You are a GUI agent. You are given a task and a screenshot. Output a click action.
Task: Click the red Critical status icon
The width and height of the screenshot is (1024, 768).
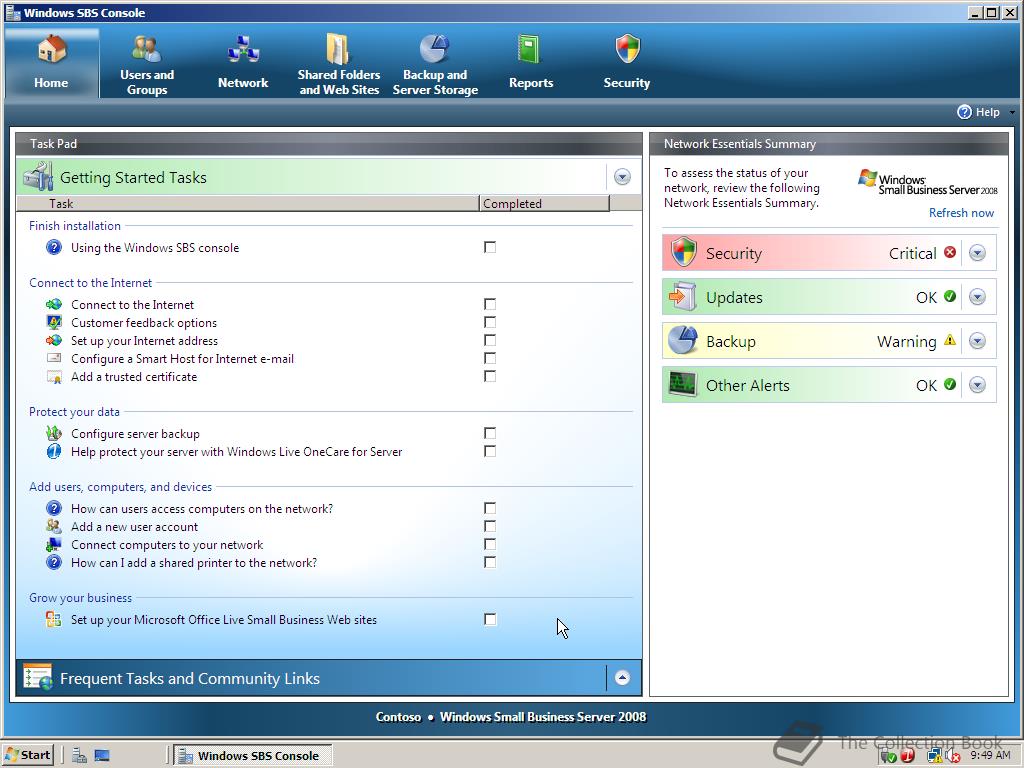pyautogui.click(x=950, y=252)
